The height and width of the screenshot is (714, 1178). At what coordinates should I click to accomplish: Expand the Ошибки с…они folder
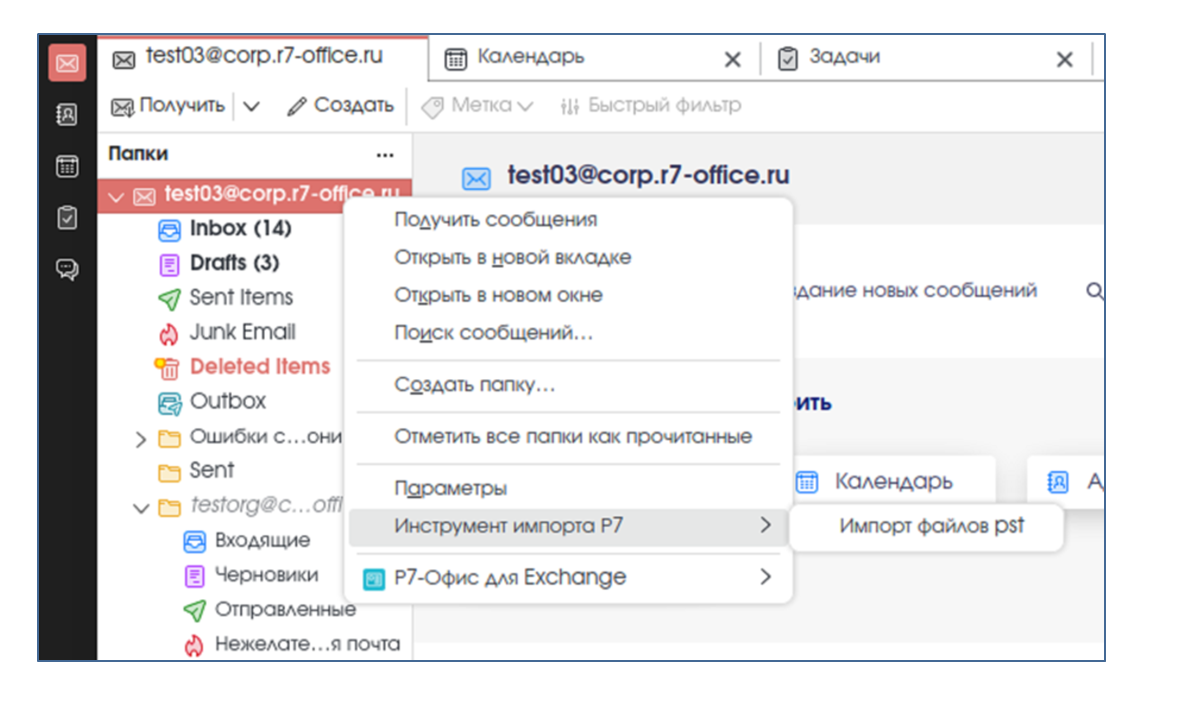tap(140, 439)
